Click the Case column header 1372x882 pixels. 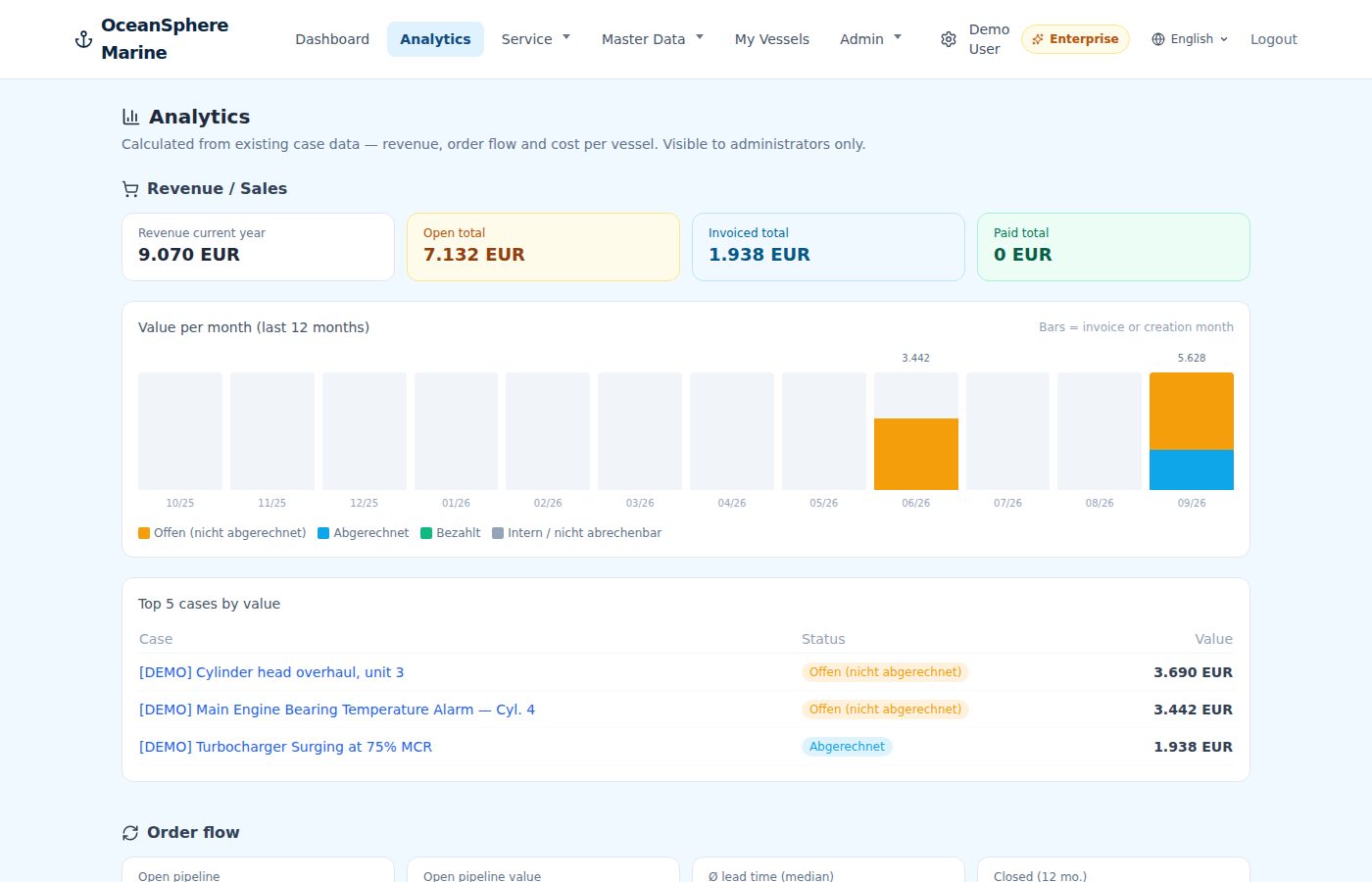coord(156,639)
